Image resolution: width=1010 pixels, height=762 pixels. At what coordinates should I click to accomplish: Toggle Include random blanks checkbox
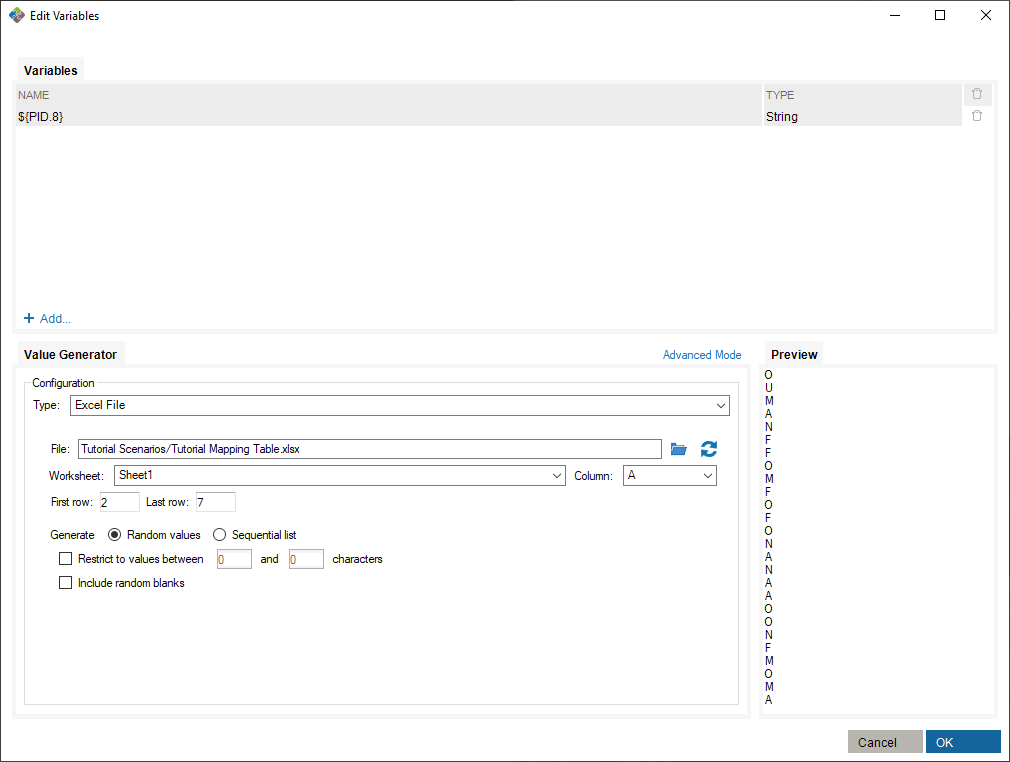click(x=66, y=583)
